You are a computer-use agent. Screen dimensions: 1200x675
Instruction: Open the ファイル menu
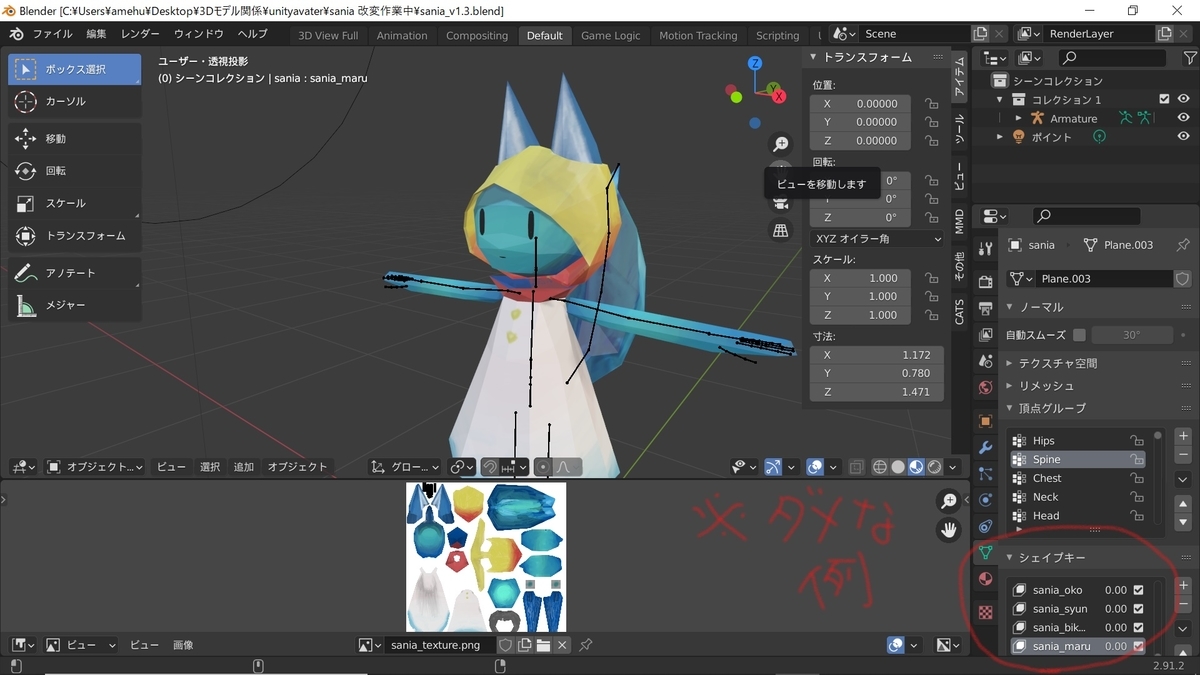pyautogui.click(x=52, y=34)
